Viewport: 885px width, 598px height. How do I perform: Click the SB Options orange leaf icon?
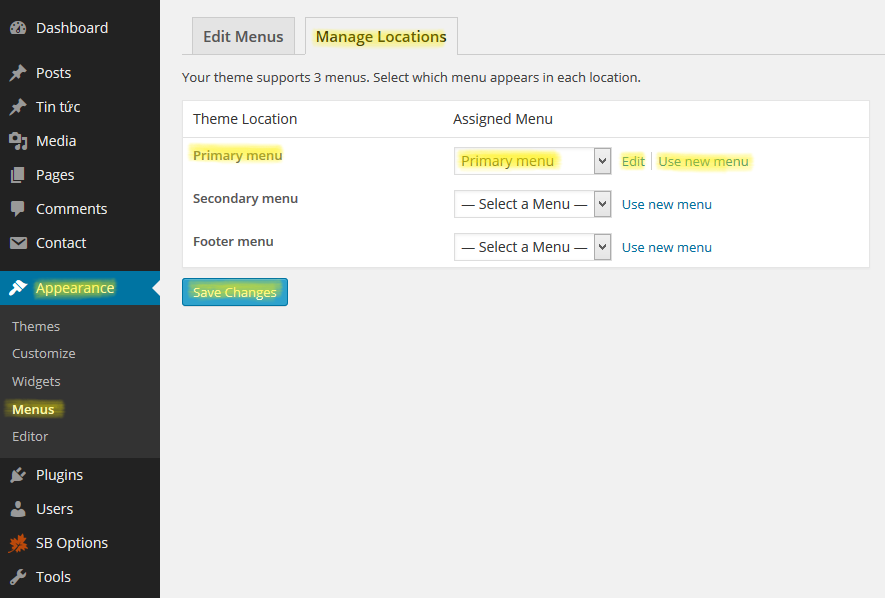[x=18, y=543]
